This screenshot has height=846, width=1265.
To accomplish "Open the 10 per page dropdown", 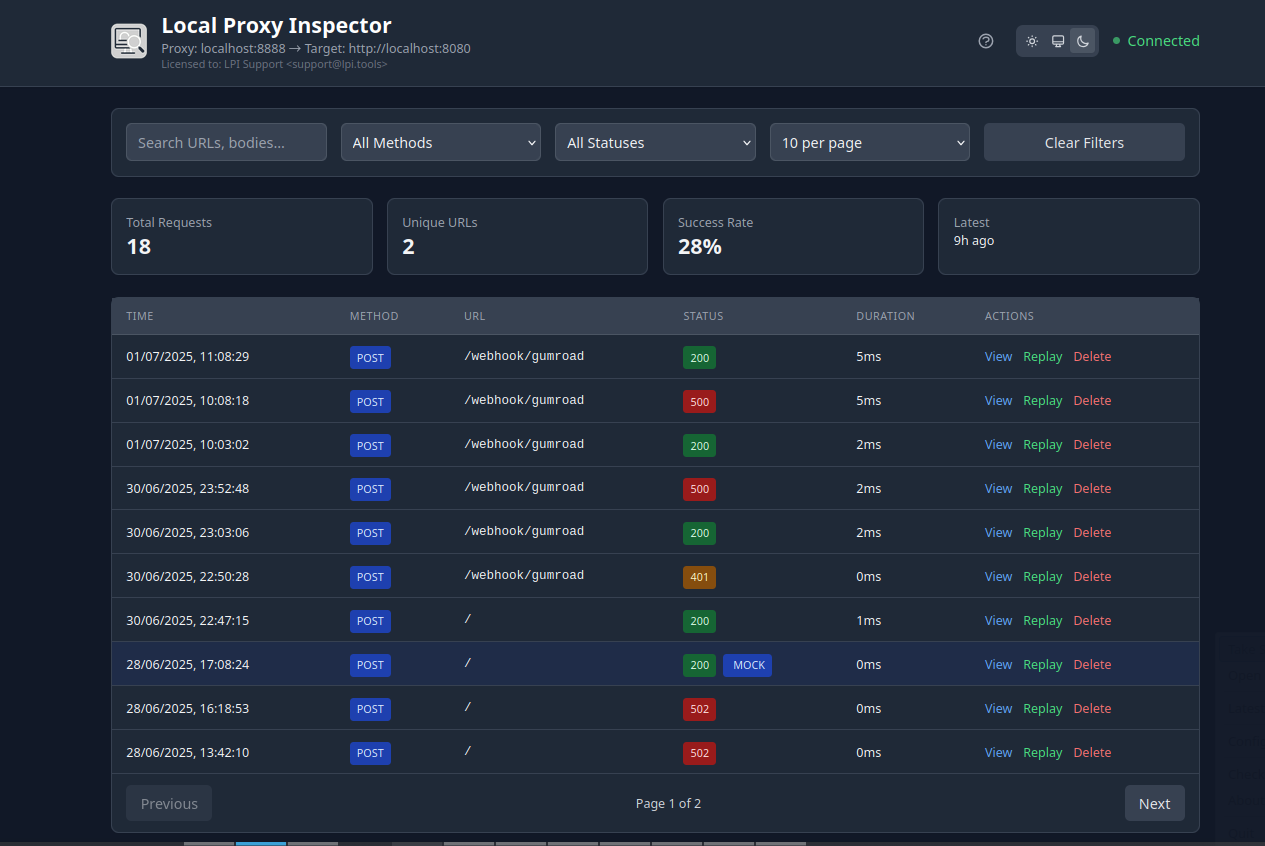I will 870,142.
